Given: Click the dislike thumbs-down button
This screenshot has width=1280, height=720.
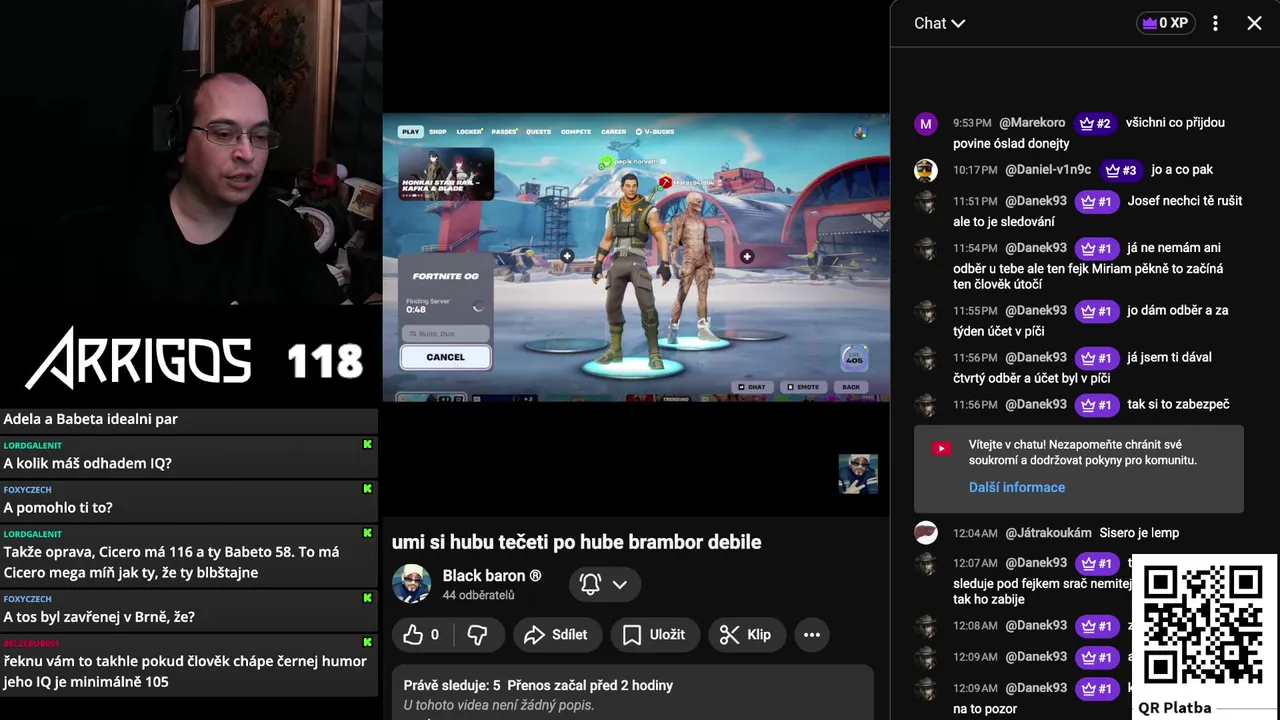Looking at the screenshot, I should pyautogui.click(x=478, y=634).
